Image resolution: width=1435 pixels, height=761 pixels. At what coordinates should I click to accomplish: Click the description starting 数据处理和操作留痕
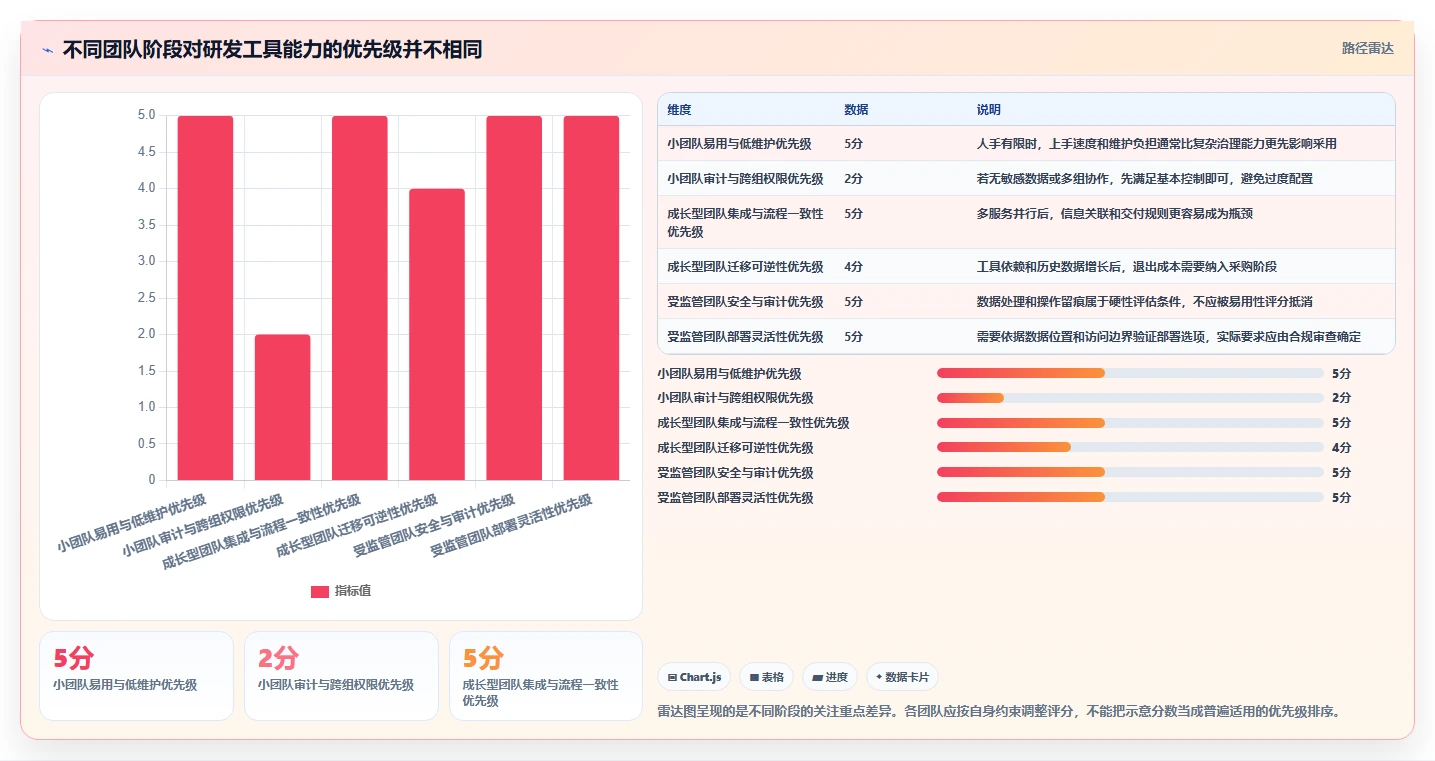pyautogui.click(x=1145, y=302)
